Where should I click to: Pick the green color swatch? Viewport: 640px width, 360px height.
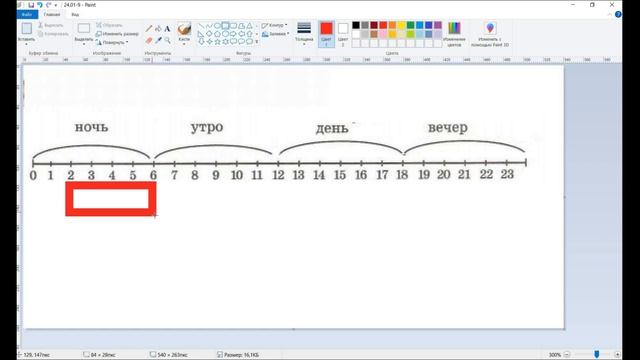[x=411, y=25]
